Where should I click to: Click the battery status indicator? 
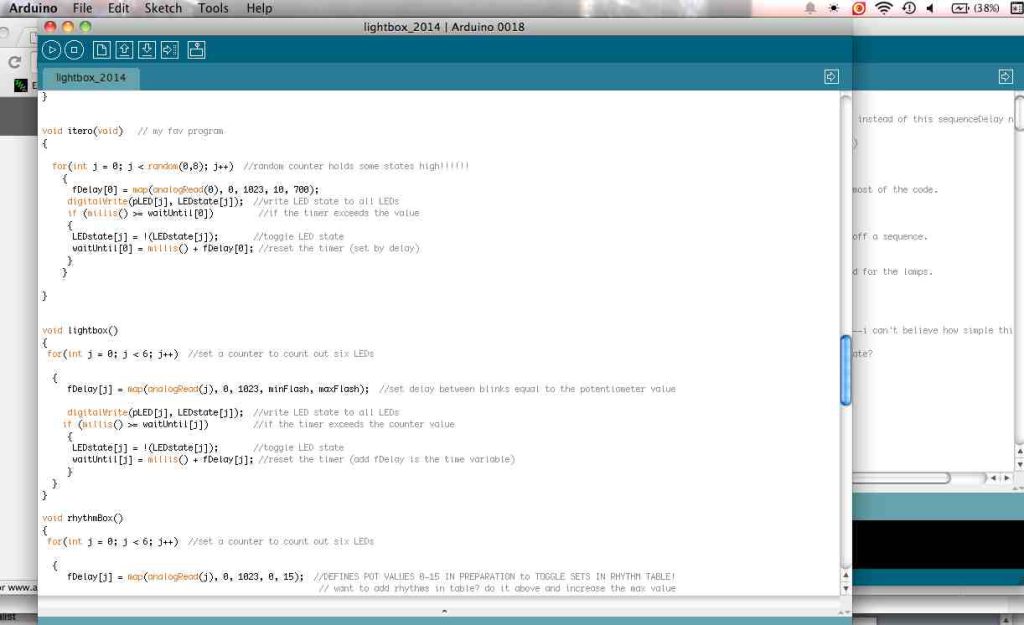(x=975, y=8)
